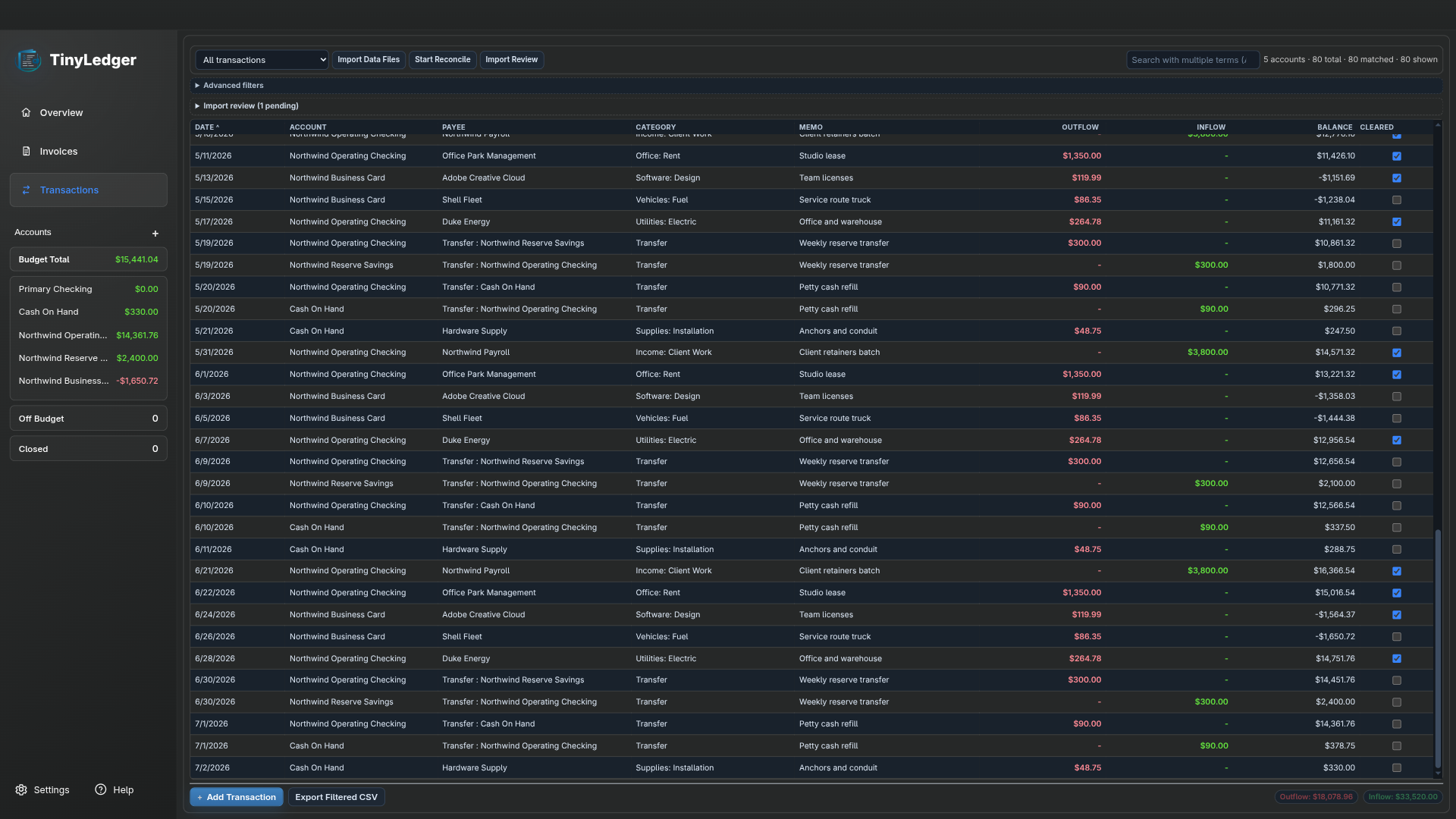The width and height of the screenshot is (1456, 819).
Task: Click Add Transaction button
Action: point(237,797)
